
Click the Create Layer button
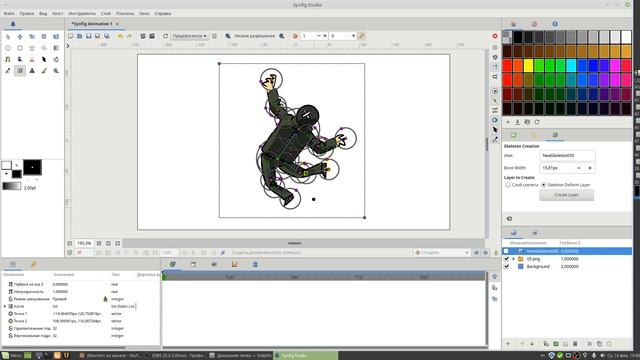click(x=567, y=195)
